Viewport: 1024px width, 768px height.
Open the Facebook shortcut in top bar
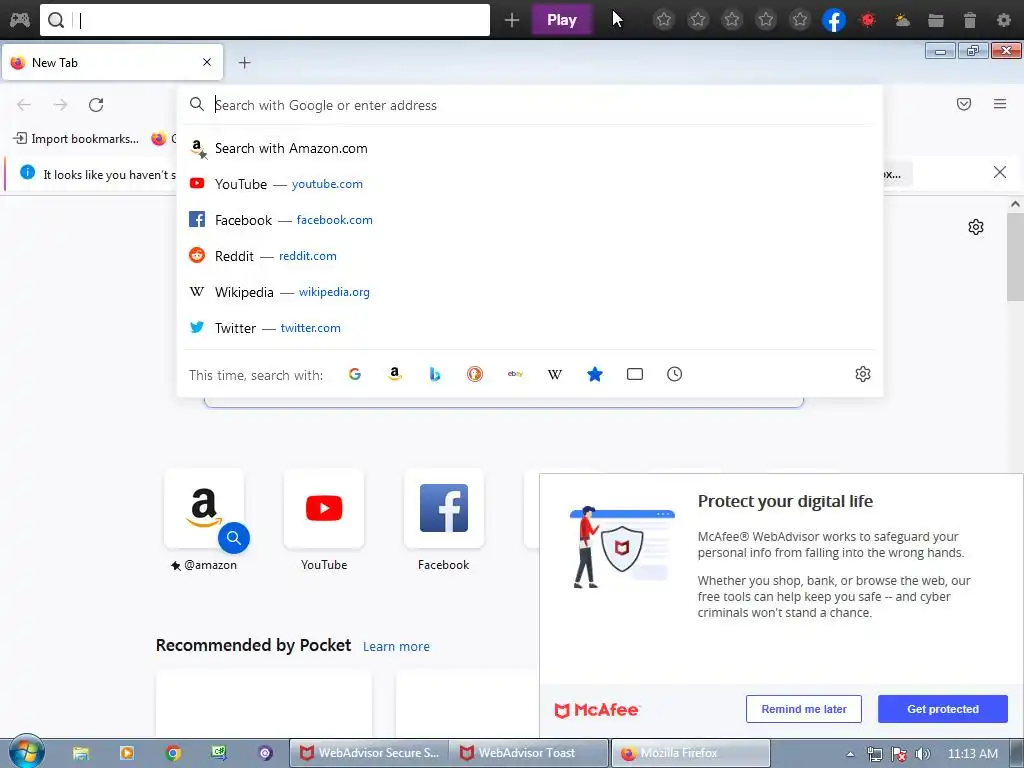[833, 20]
